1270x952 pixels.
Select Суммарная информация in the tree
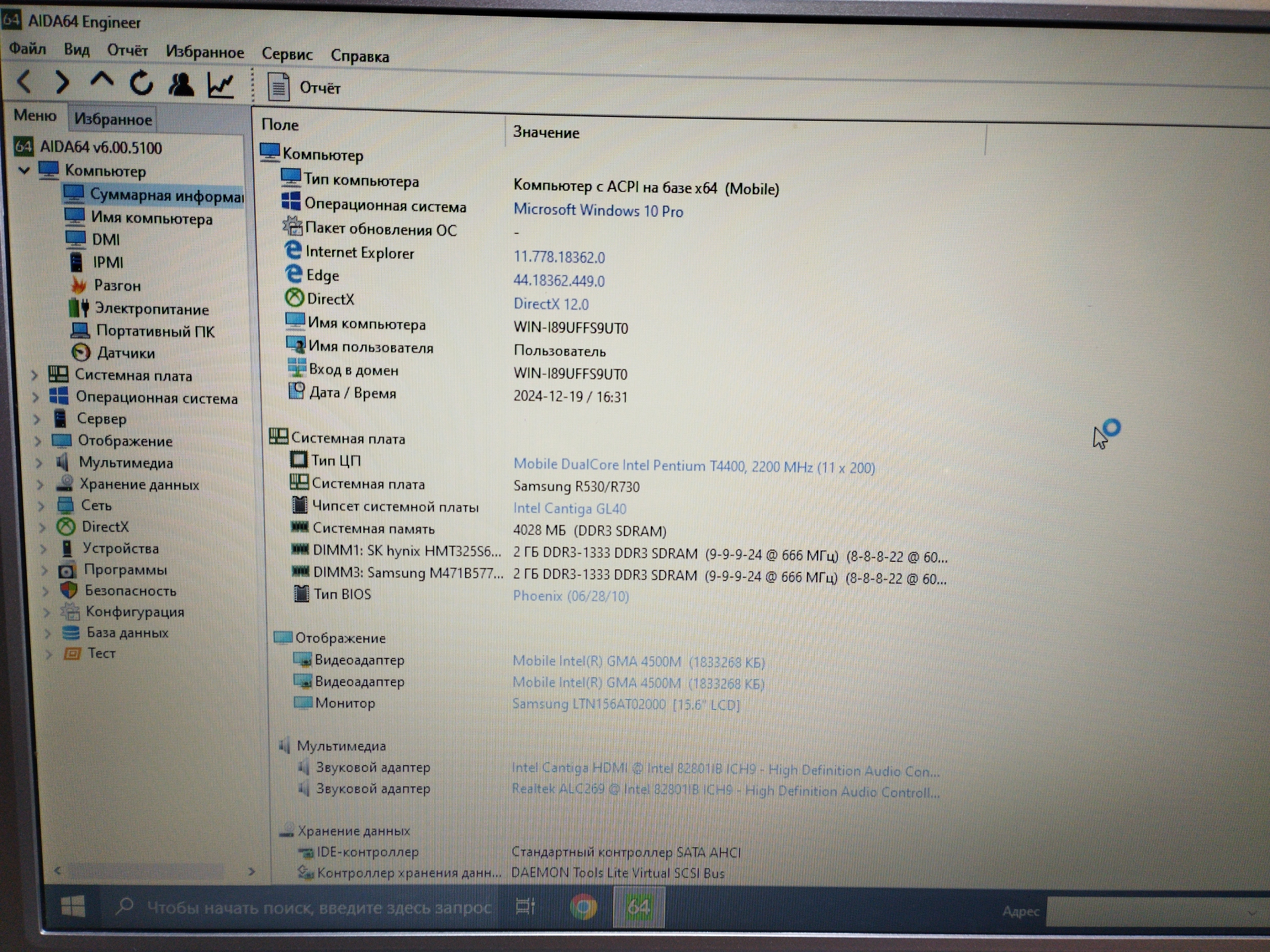(x=153, y=194)
